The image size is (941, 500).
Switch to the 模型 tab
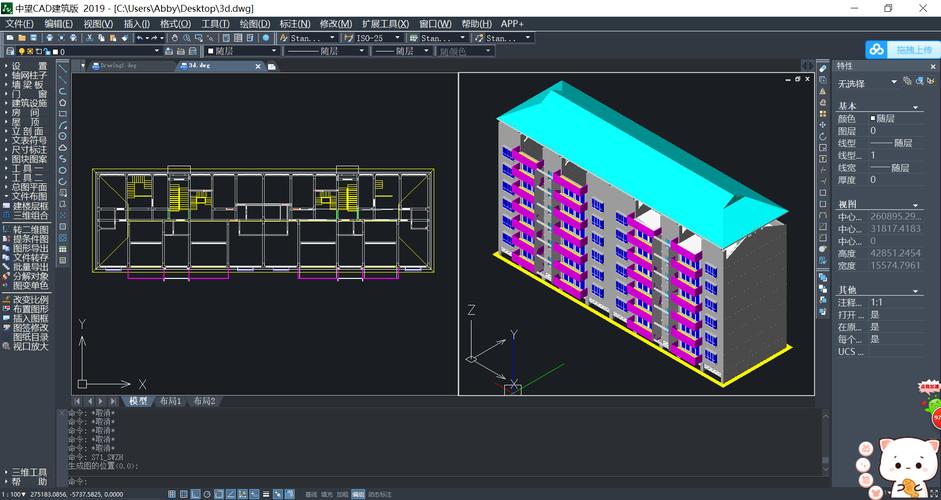point(138,401)
